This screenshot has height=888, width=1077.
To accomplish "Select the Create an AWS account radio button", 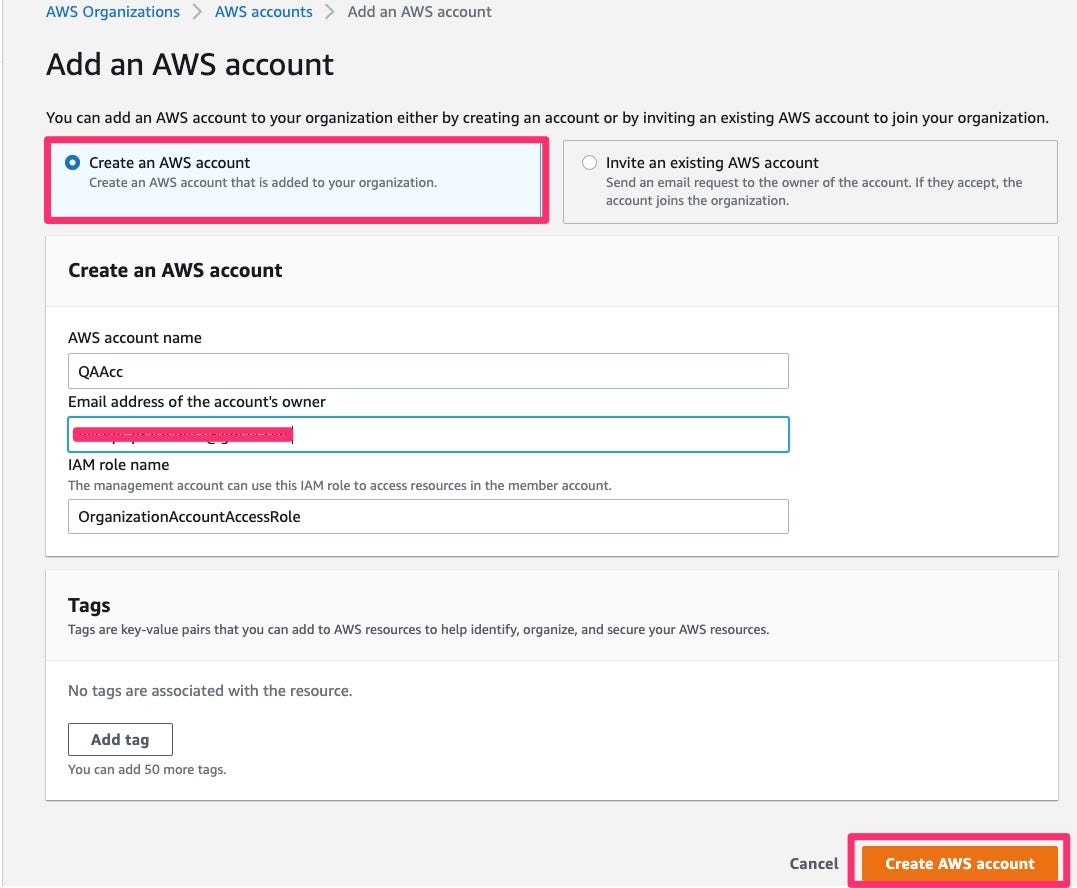I will (73, 163).
